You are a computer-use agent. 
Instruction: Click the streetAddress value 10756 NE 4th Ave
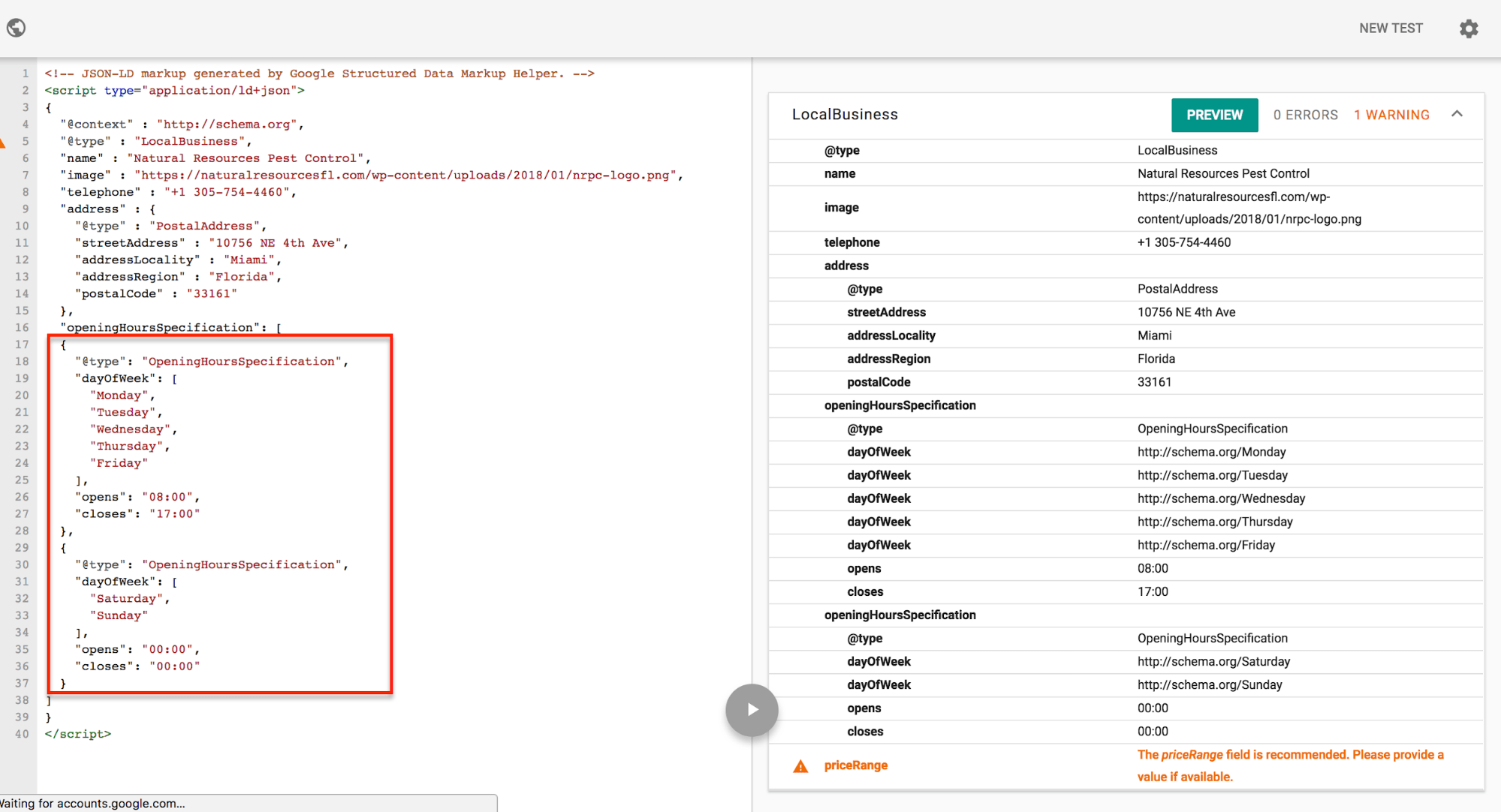(1186, 312)
